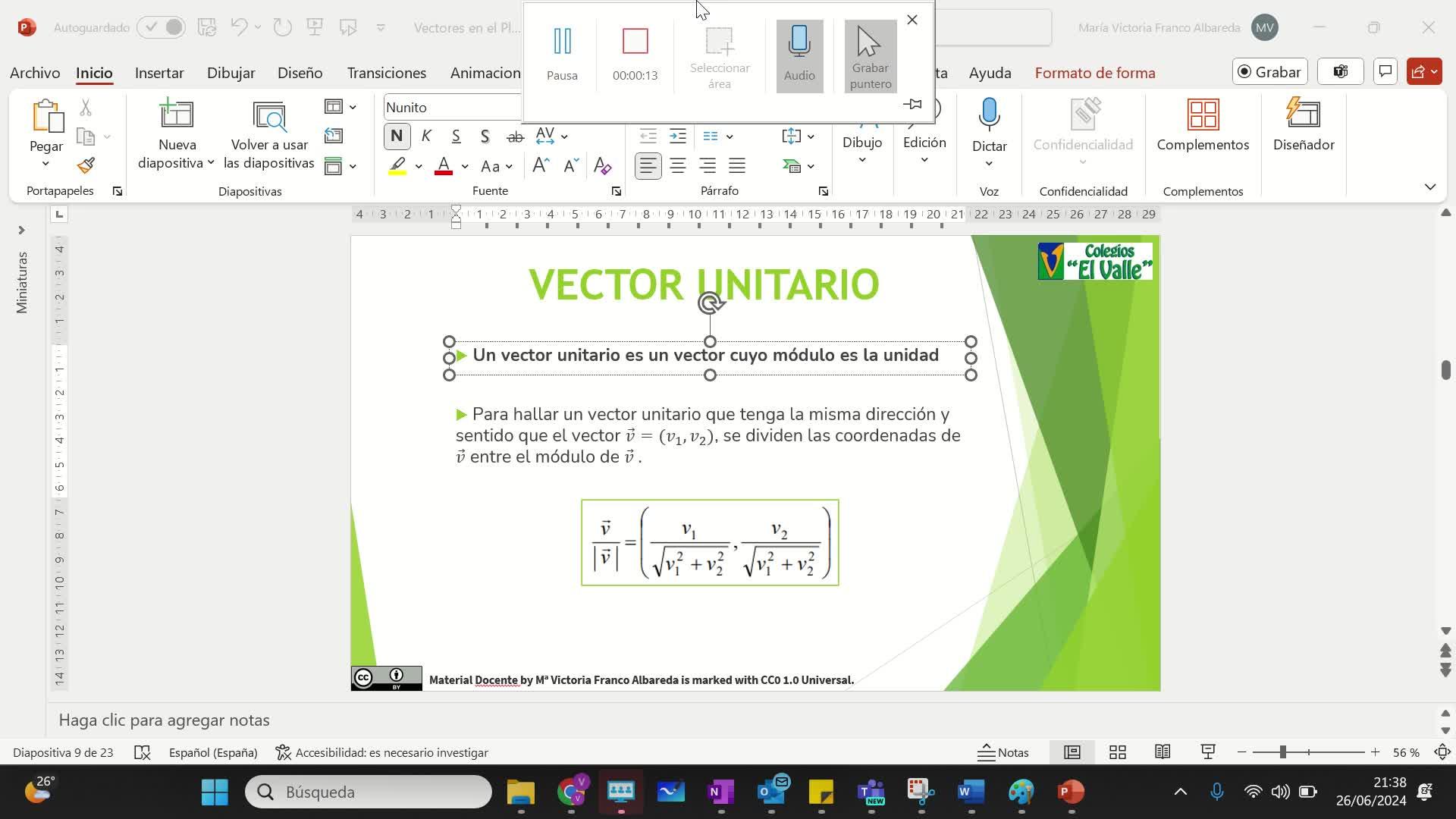Click the increase font size icon
Screen dimensions: 1456x819
541,166
